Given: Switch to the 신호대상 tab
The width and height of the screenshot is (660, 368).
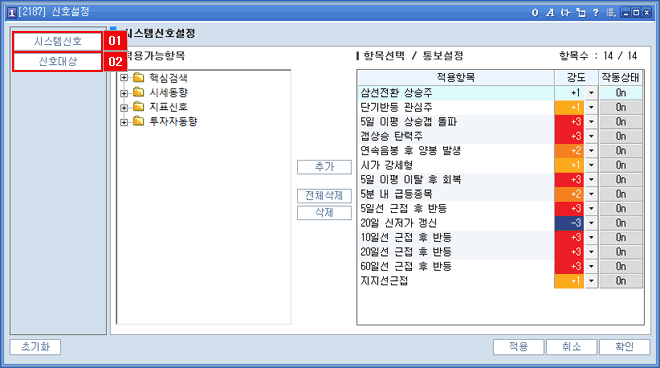Looking at the screenshot, I should pyautogui.click(x=58, y=61).
